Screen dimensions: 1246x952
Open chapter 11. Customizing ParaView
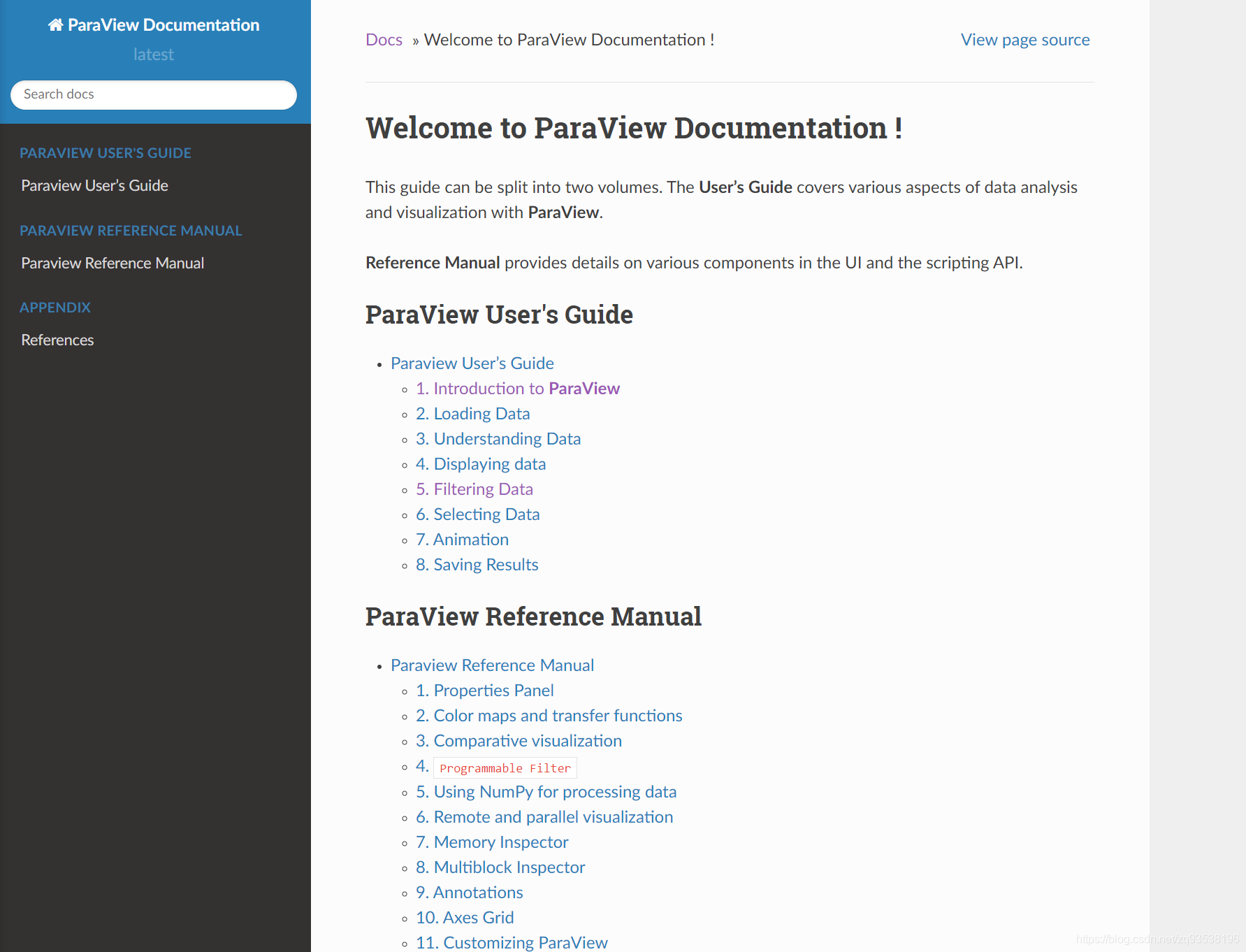point(511,942)
